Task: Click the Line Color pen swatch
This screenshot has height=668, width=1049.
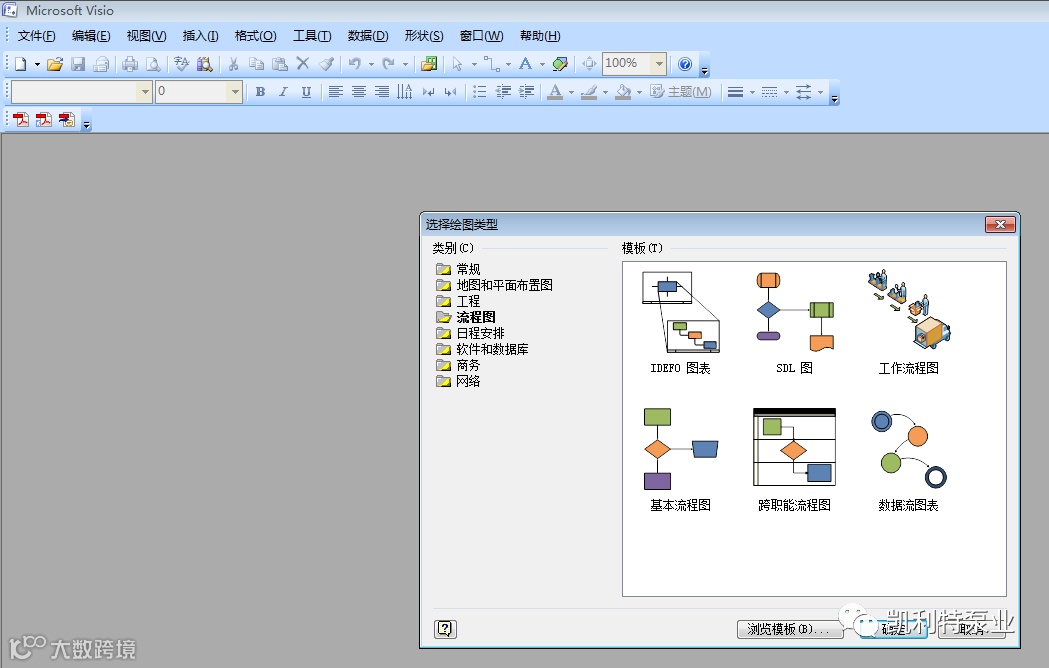Action: coord(589,92)
